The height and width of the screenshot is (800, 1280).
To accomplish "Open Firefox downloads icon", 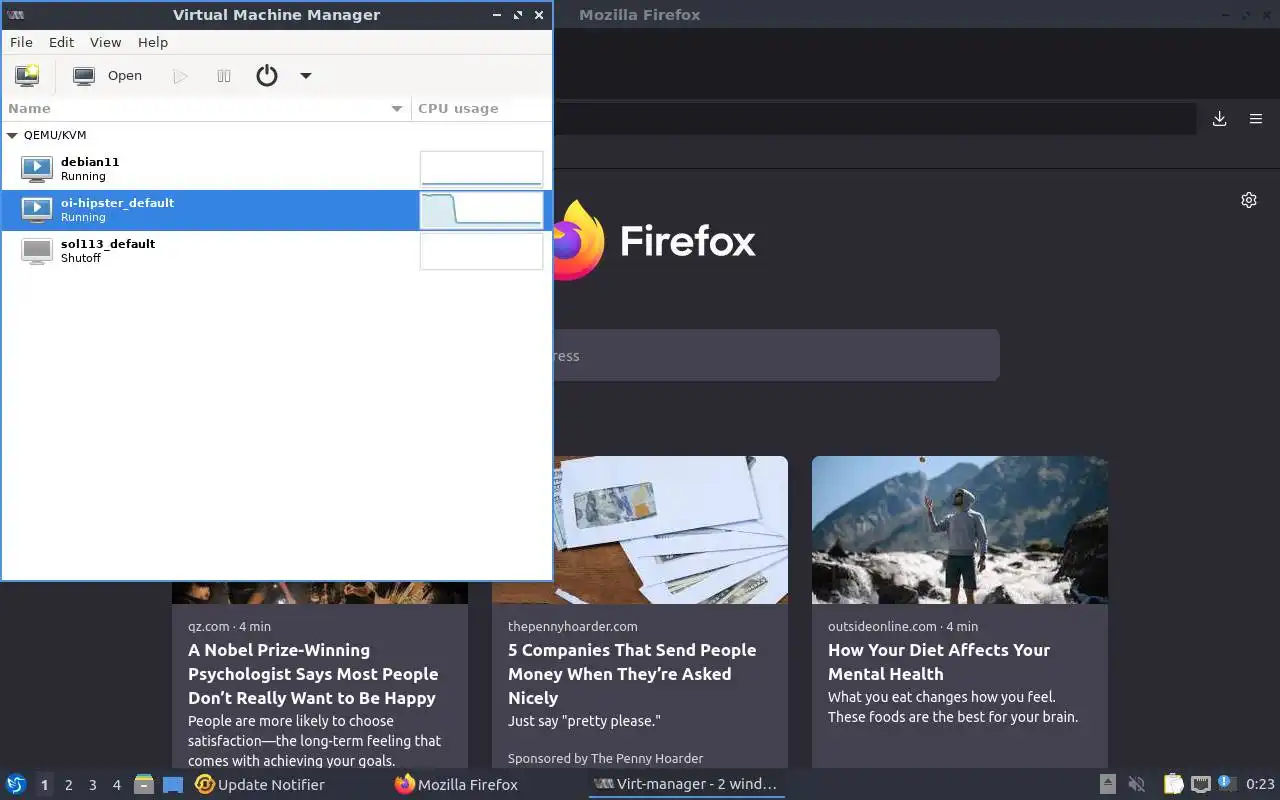I will click(x=1219, y=119).
